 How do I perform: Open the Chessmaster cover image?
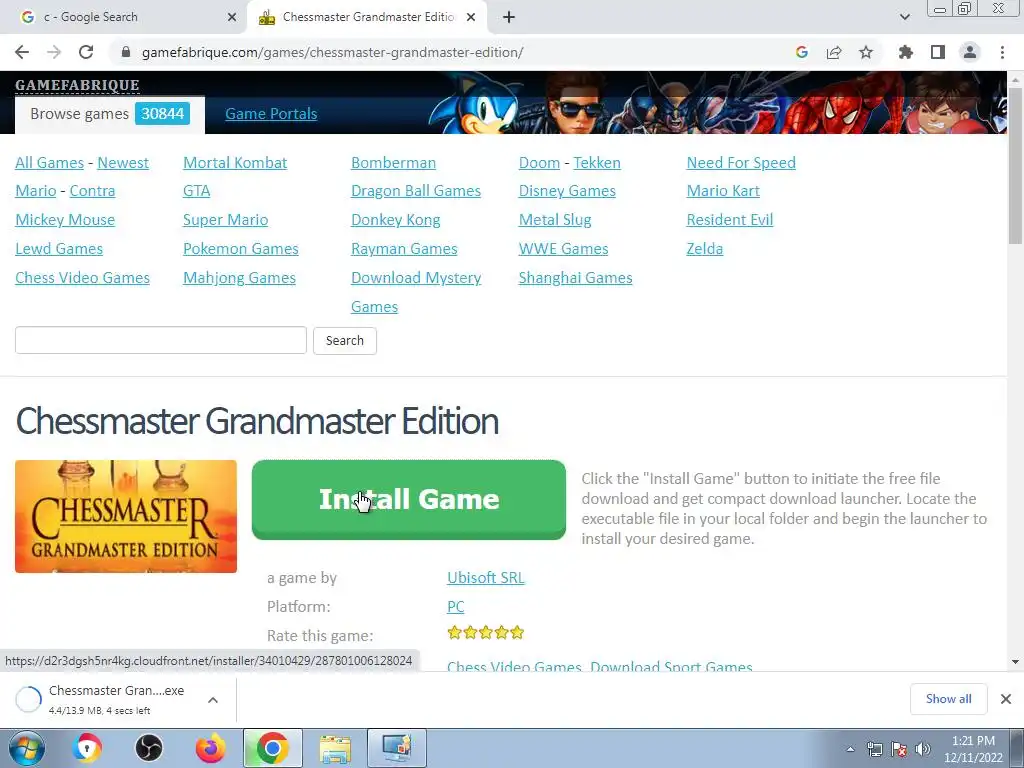(126, 517)
